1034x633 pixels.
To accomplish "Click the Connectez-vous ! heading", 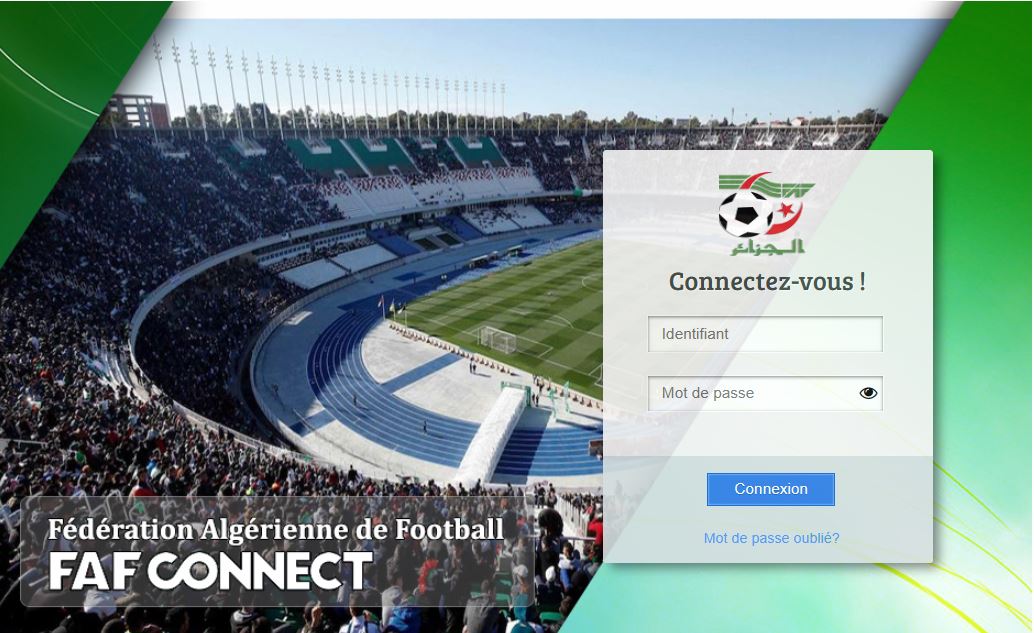I will click(x=767, y=282).
